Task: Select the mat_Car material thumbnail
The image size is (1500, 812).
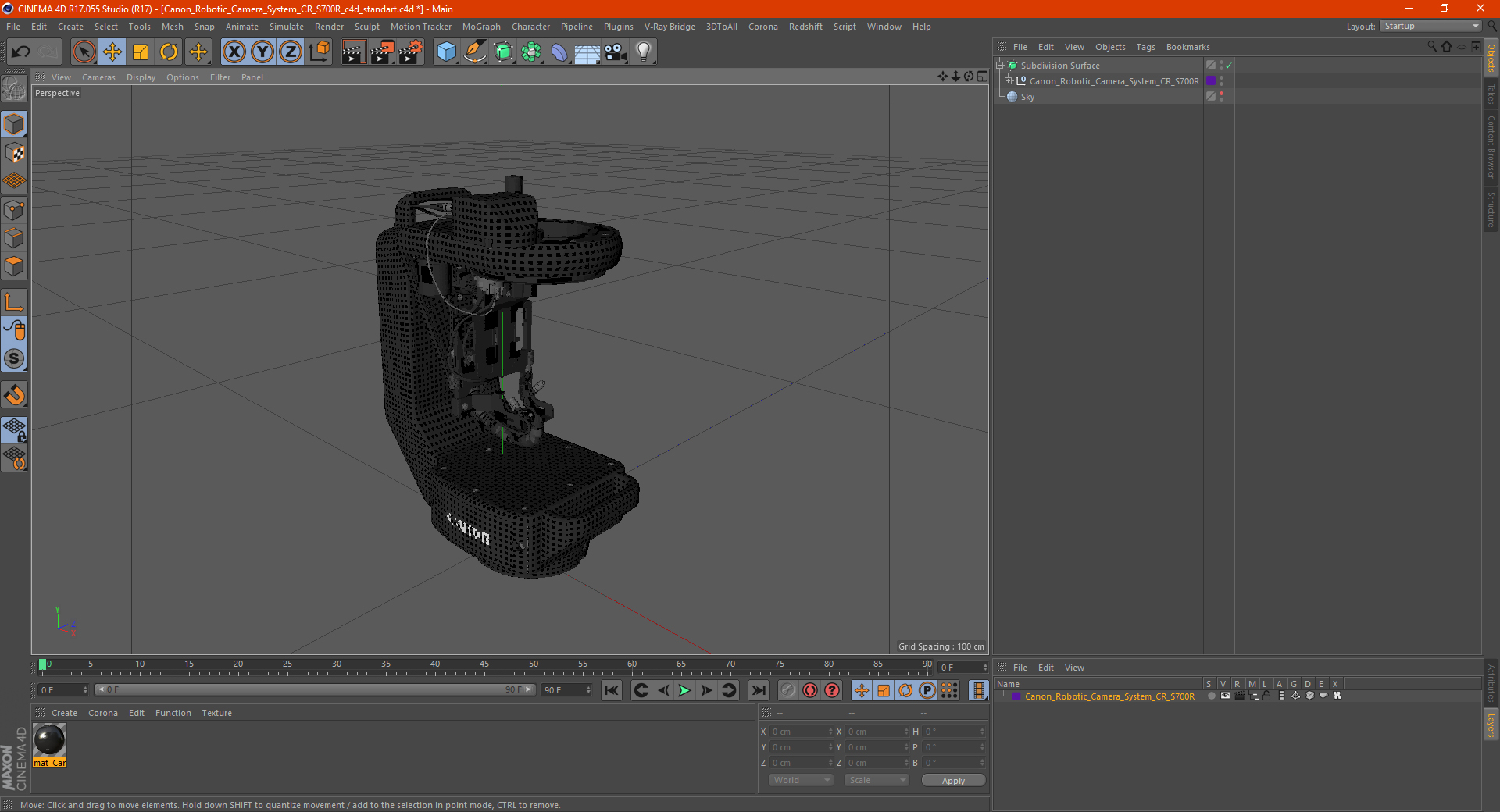Action: click(49, 740)
